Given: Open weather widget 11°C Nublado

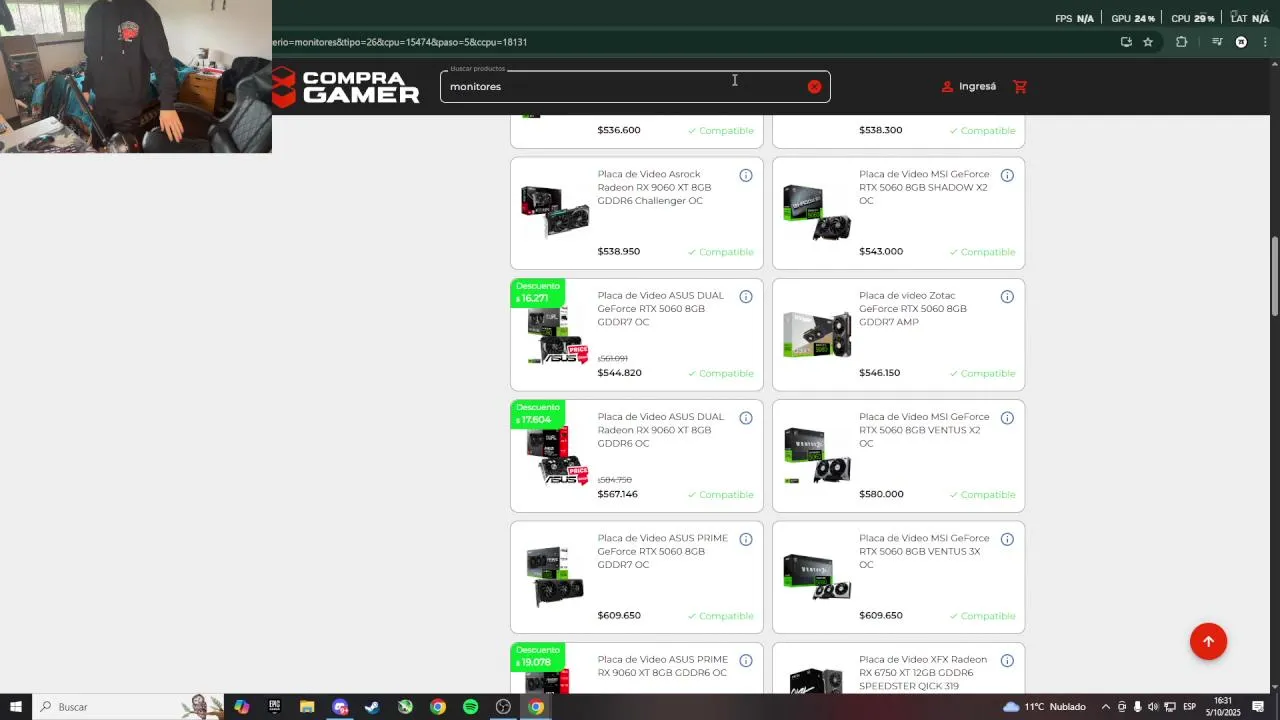Looking at the screenshot, I should [x=1044, y=707].
